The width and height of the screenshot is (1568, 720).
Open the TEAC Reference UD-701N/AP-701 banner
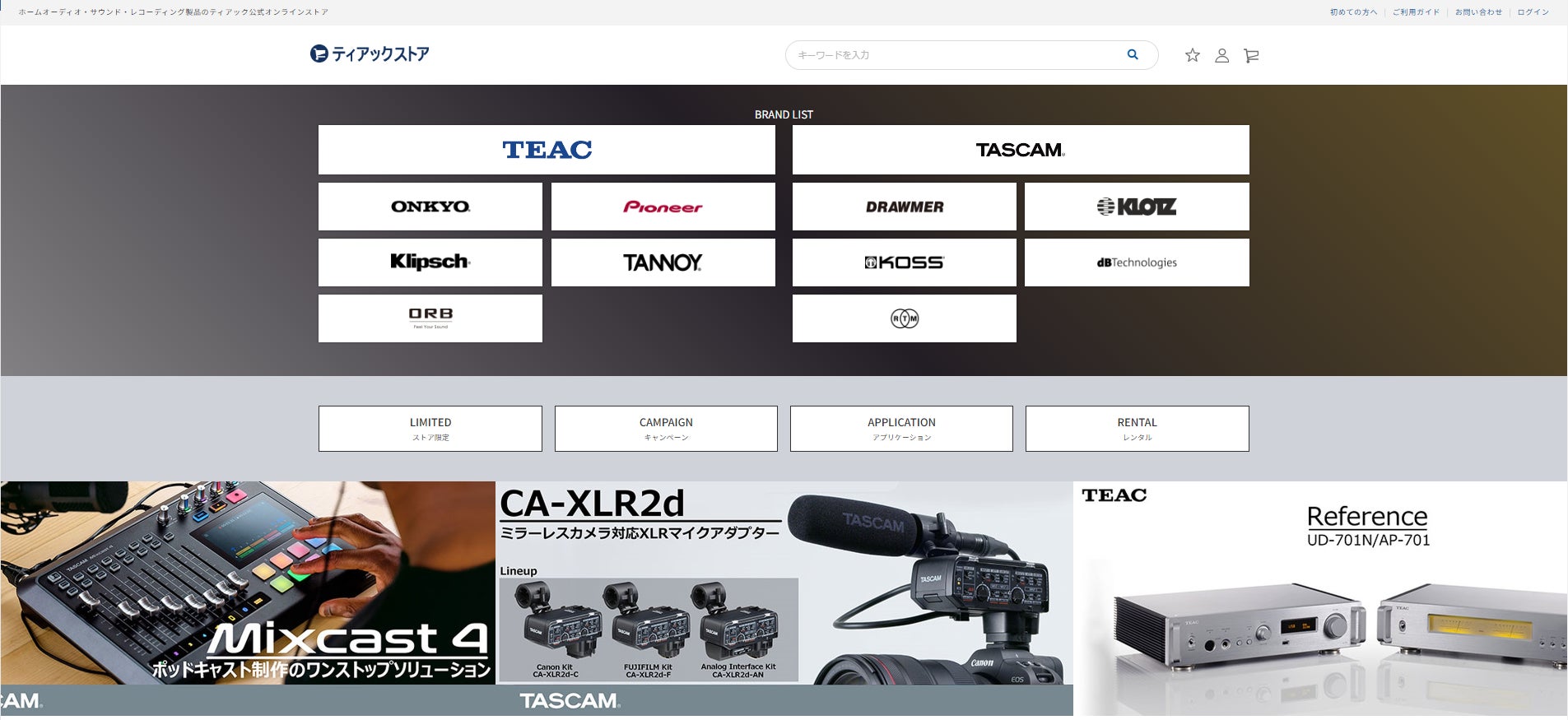coord(1320,598)
